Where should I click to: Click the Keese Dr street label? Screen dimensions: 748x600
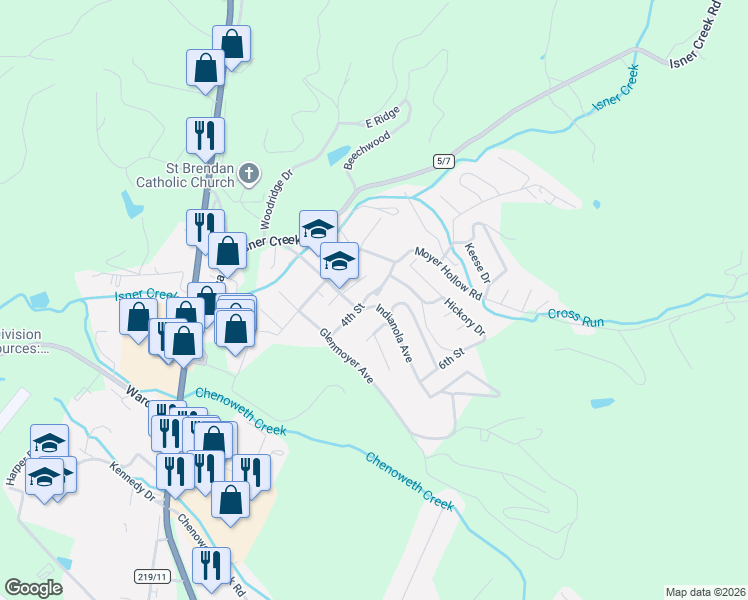click(x=478, y=263)
